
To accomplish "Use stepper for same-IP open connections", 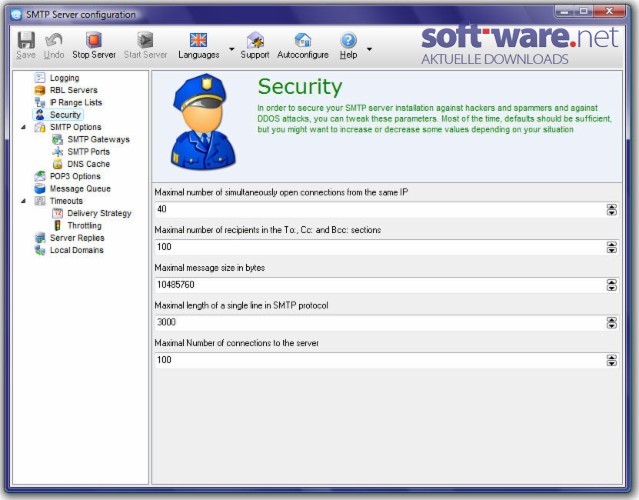I will [612, 209].
